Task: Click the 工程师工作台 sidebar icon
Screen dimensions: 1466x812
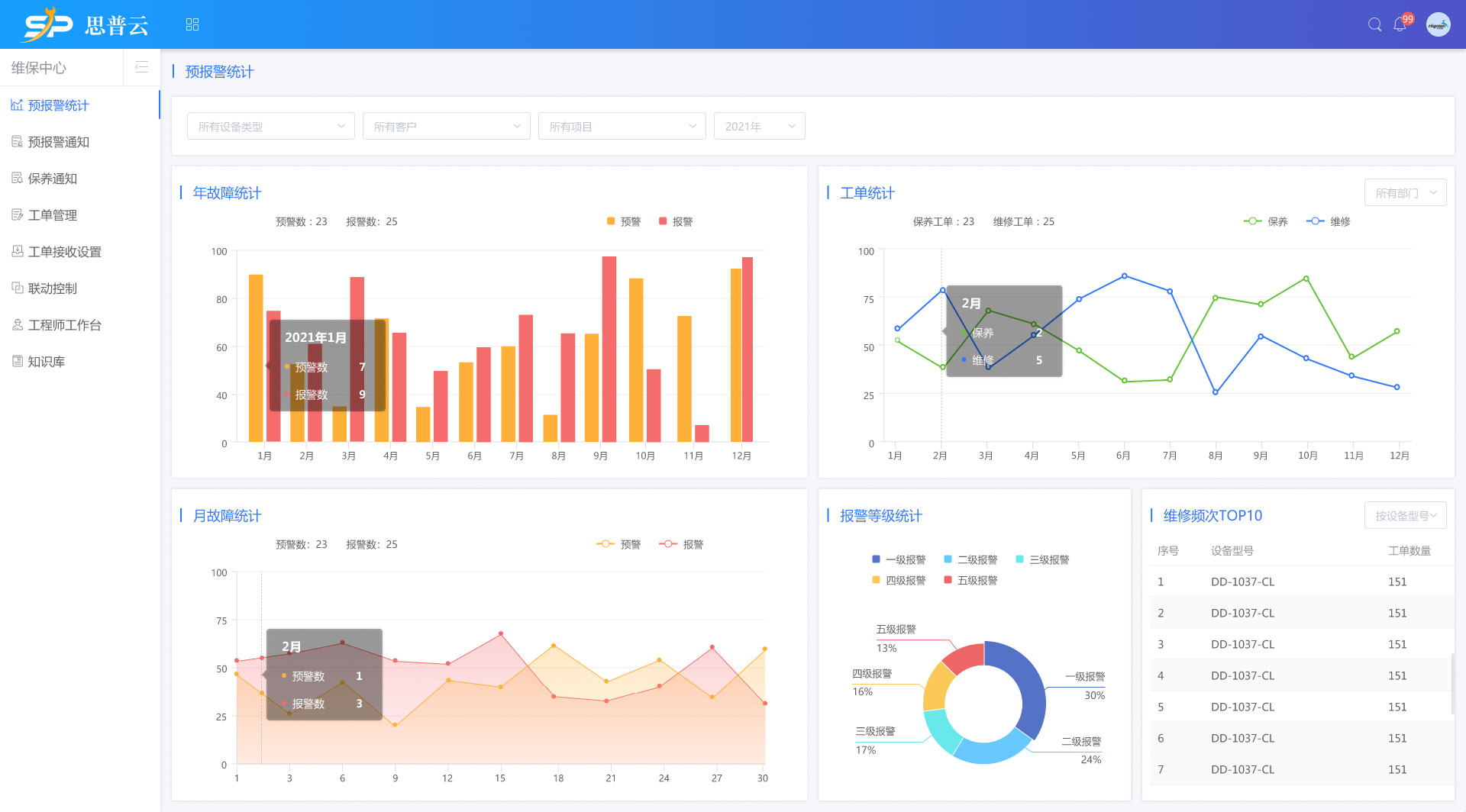Action: point(18,324)
